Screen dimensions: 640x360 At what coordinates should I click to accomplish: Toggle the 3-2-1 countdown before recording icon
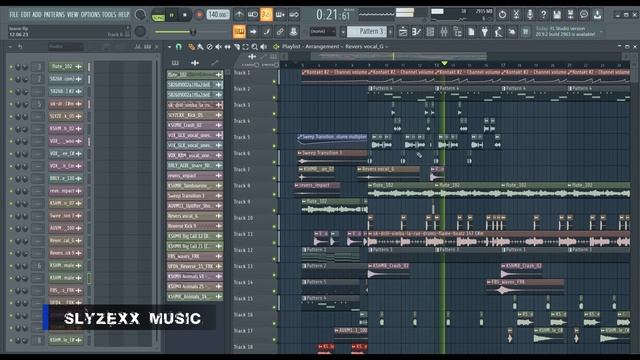(x=267, y=15)
